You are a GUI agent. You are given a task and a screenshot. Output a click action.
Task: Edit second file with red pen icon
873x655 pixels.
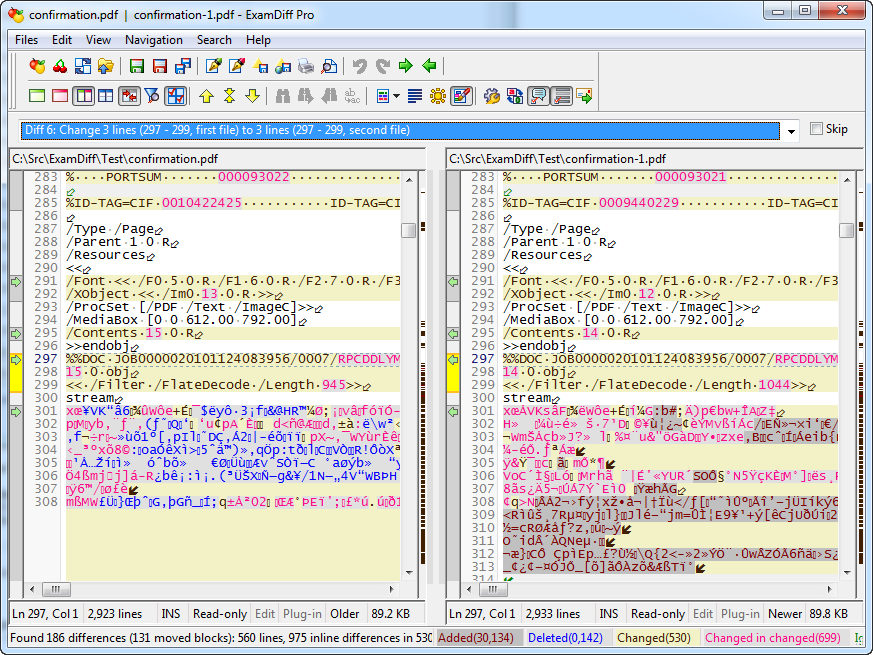(237, 66)
